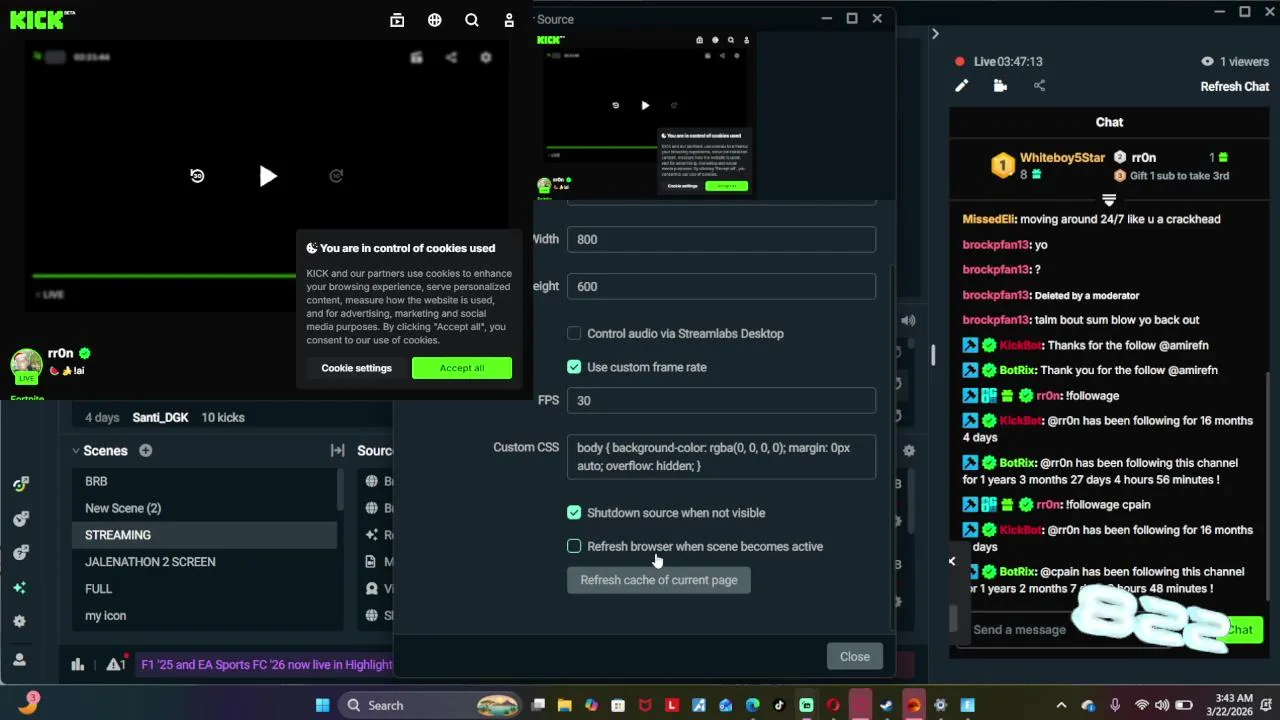
Task: Click the share icon in Kick player
Action: [451, 57]
